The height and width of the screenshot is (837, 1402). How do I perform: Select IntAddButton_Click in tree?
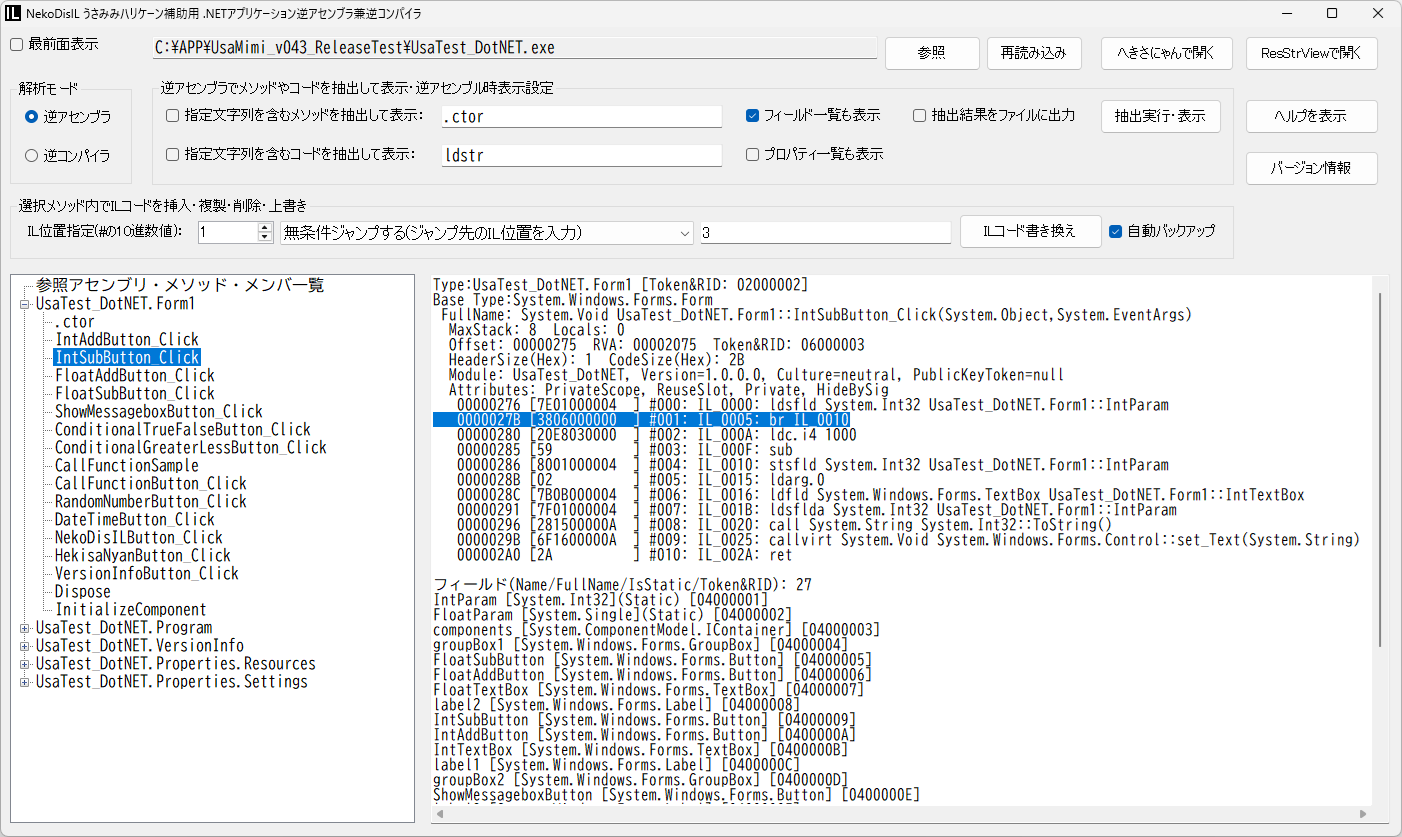click(127, 340)
